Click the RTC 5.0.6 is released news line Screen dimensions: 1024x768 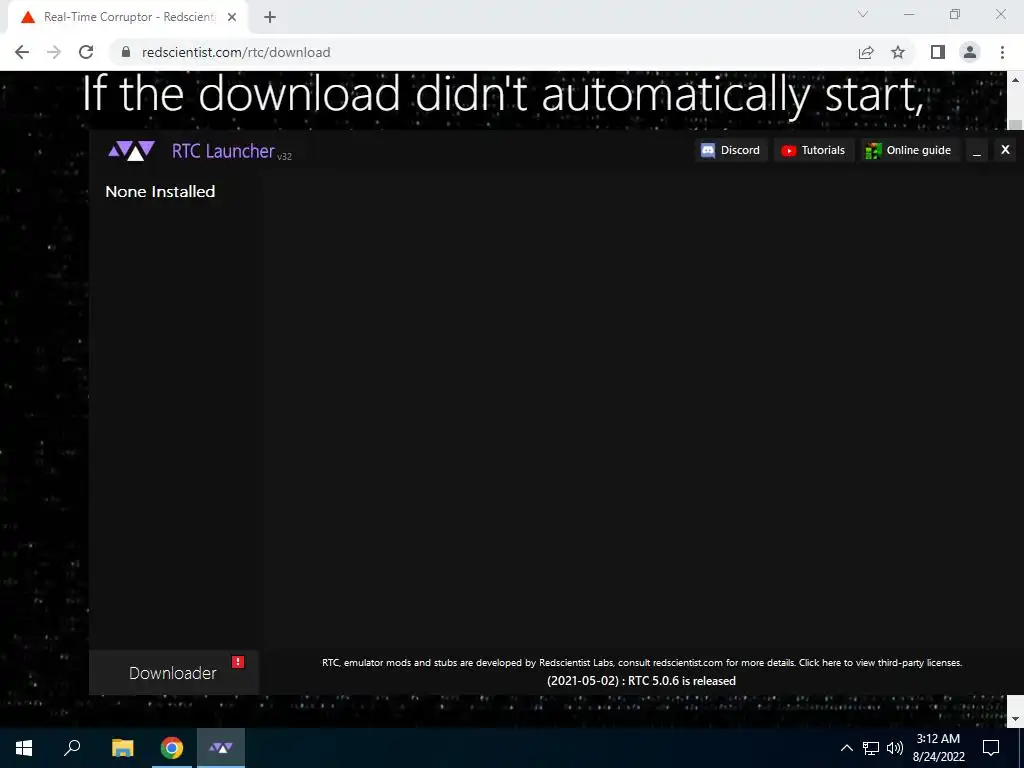(x=641, y=680)
